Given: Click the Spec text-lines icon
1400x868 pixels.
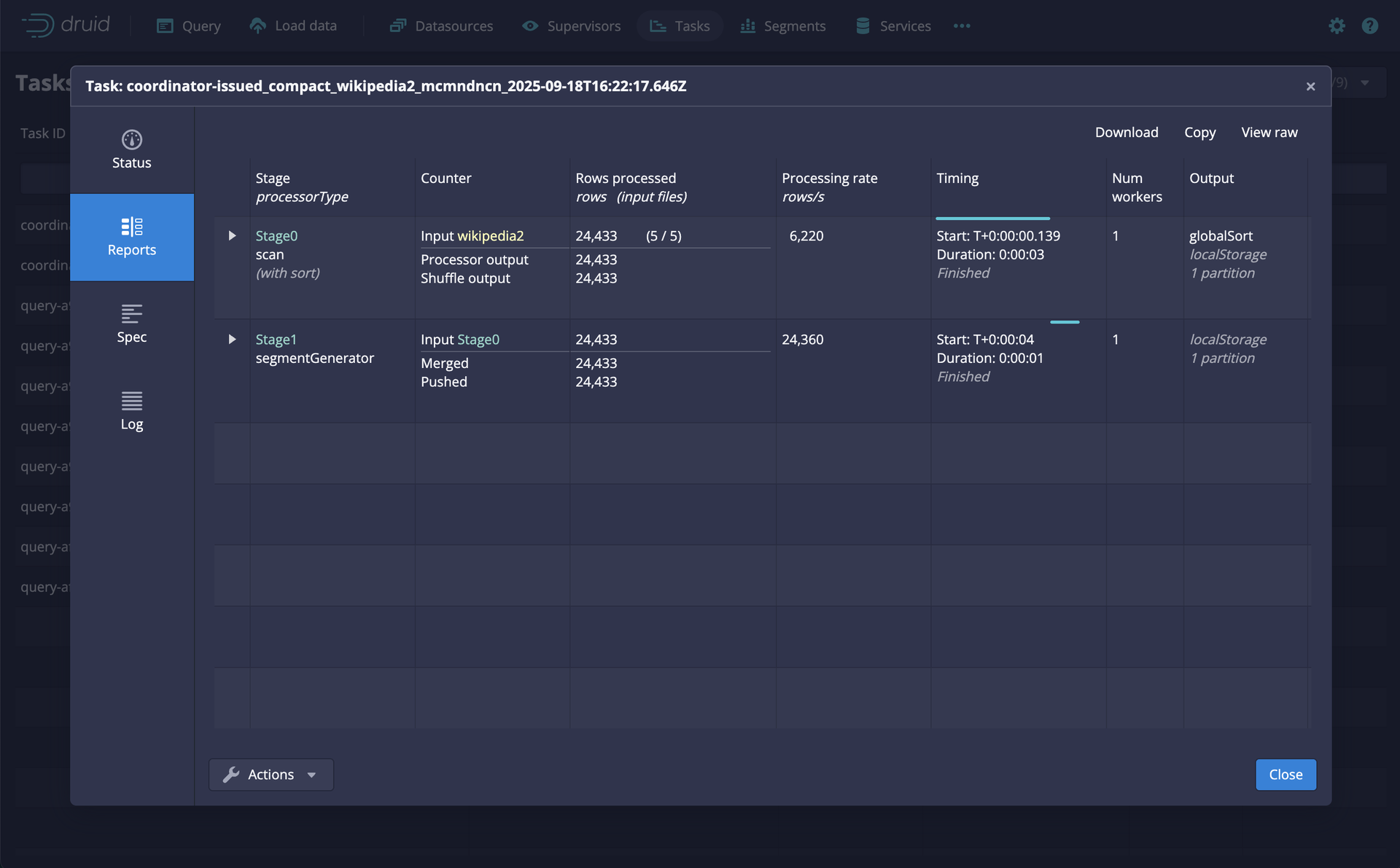Looking at the screenshot, I should [x=132, y=313].
